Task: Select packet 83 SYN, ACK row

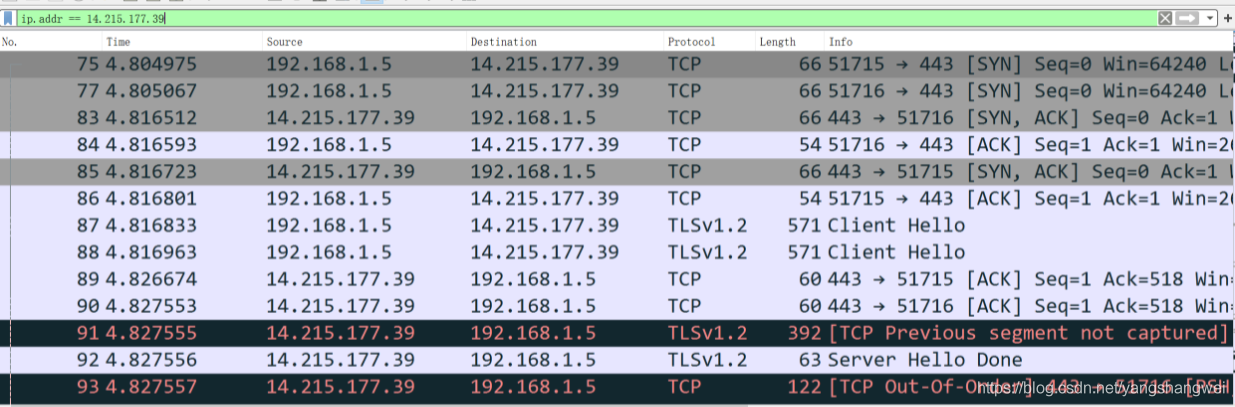Action: 617,118
